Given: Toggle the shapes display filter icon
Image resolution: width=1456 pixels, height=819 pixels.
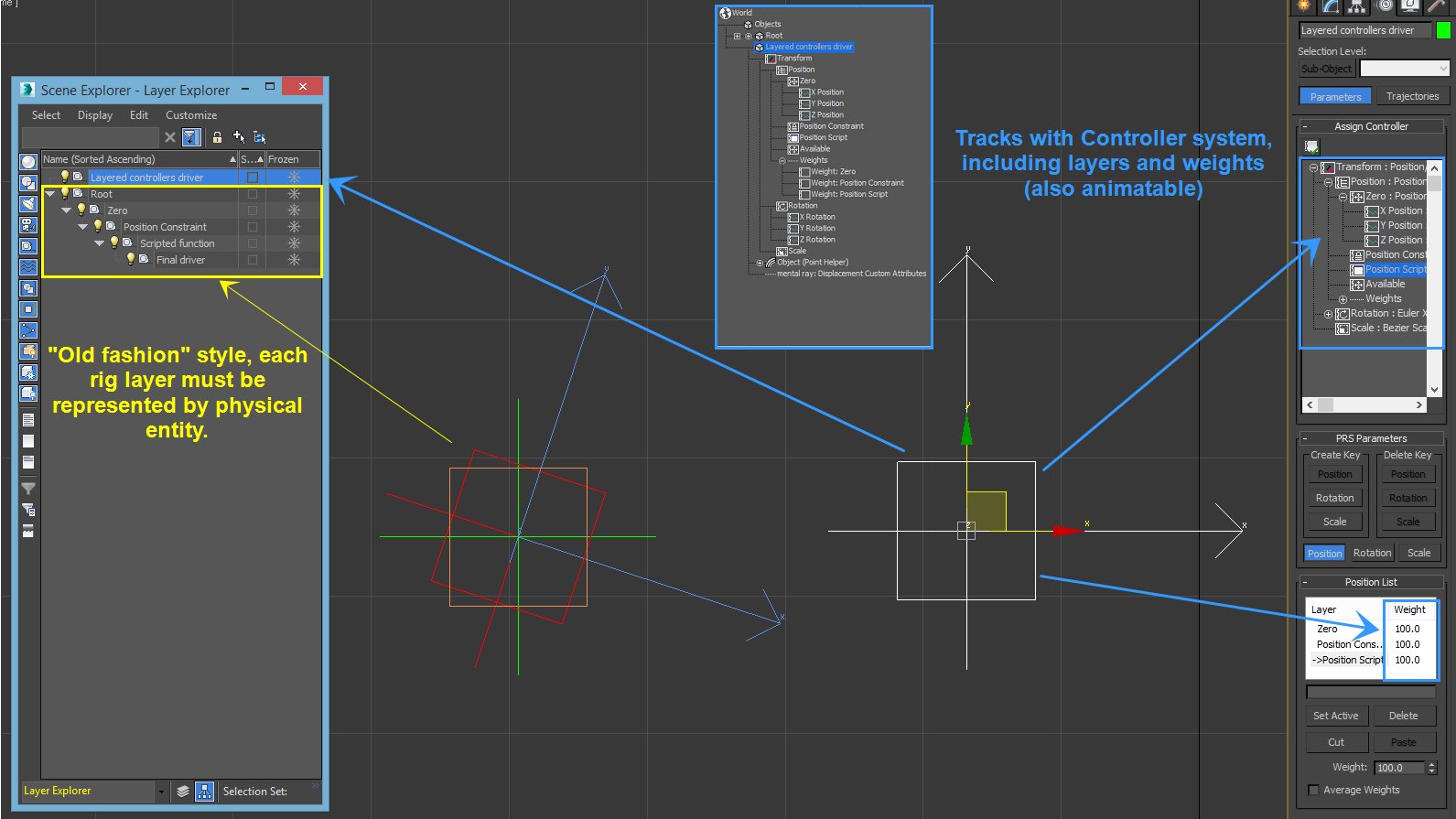Looking at the screenshot, I should point(28,183).
